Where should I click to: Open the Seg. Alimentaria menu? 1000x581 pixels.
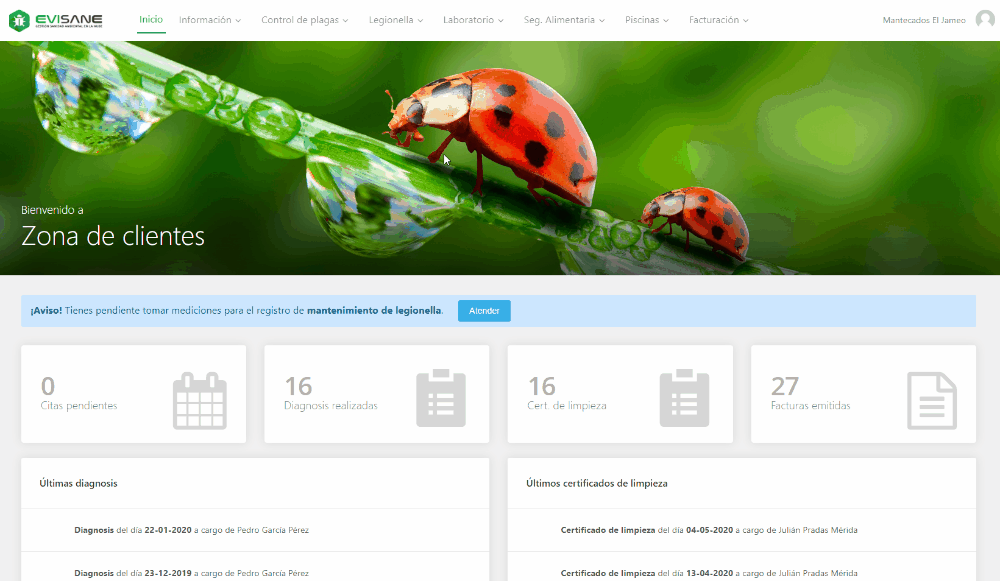564,20
